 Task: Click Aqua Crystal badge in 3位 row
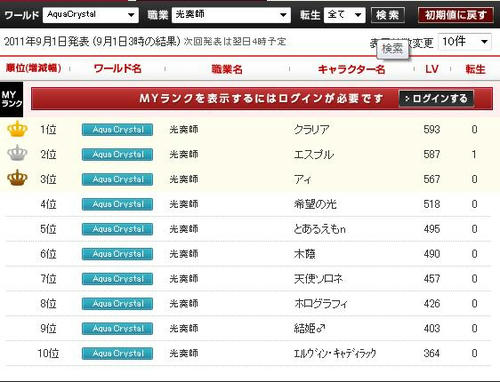pyautogui.click(x=117, y=179)
